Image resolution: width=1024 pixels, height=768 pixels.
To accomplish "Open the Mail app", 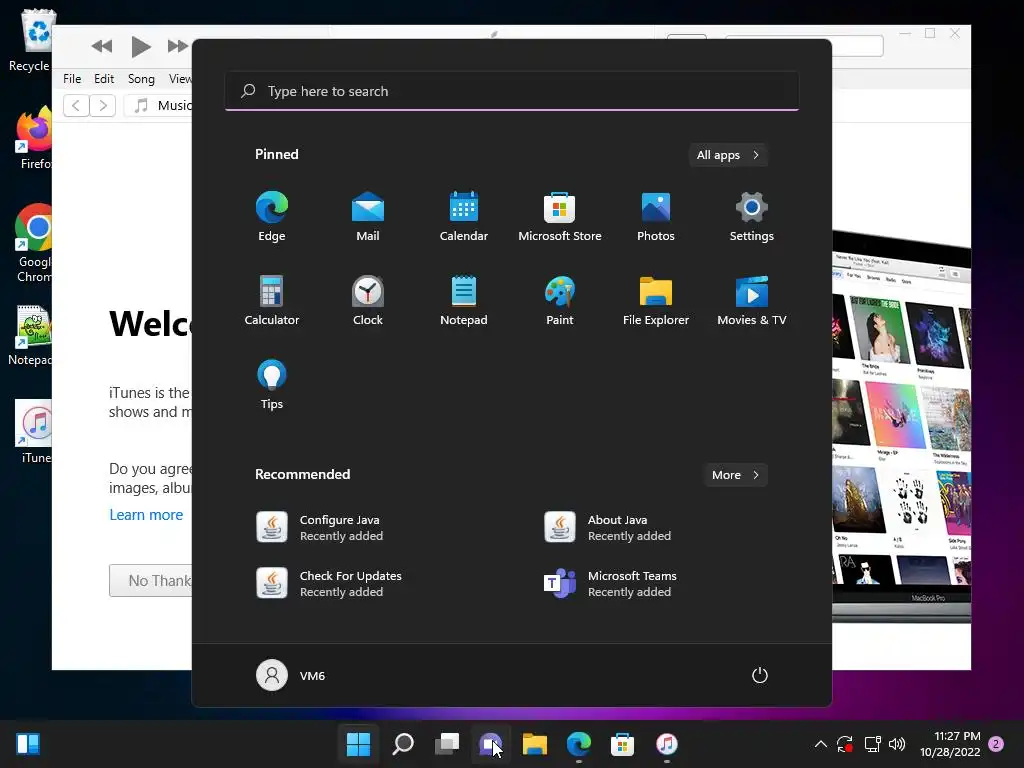I will [x=368, y=217].
